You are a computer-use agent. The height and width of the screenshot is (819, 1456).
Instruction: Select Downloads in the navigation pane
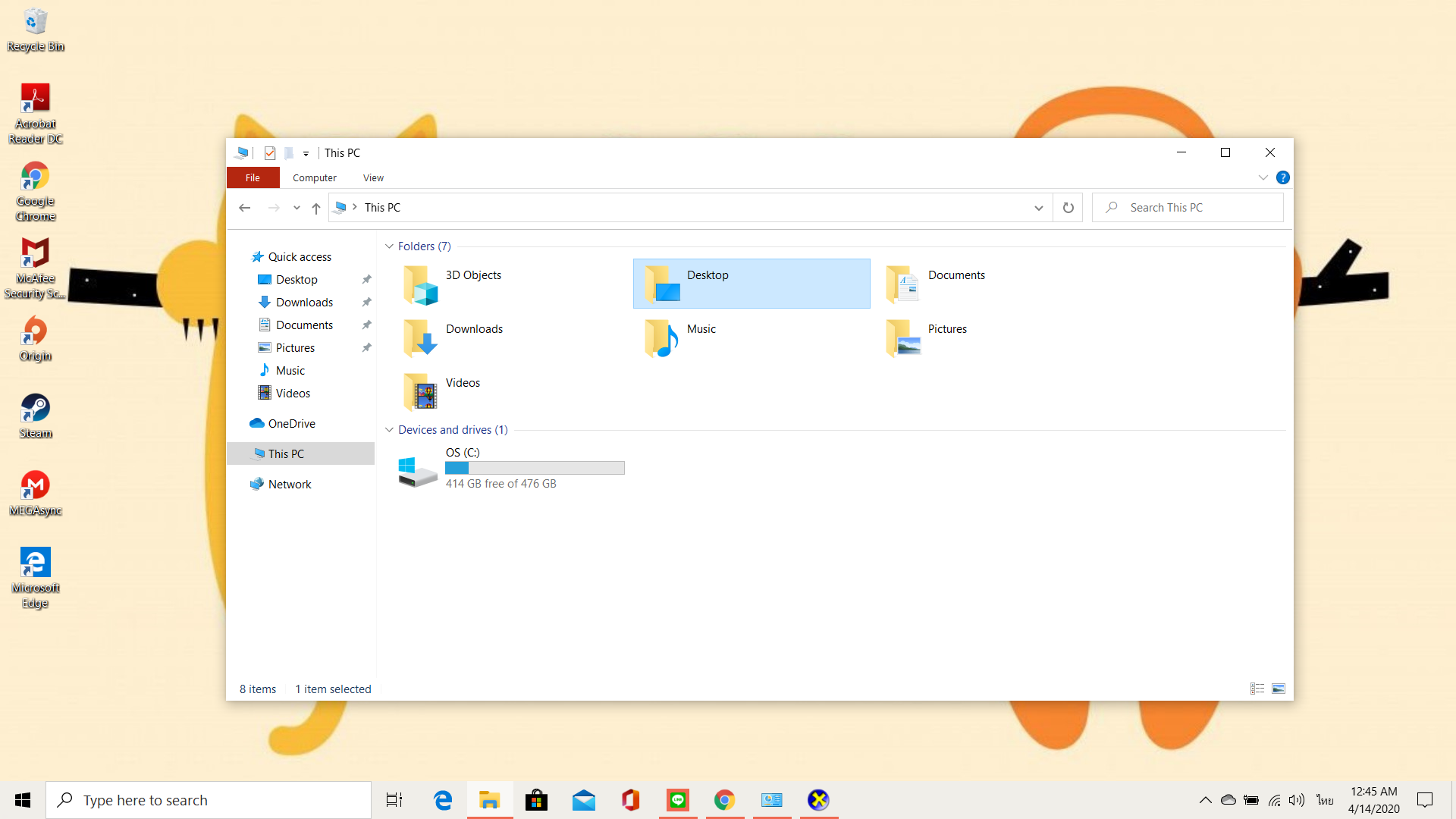(x=304, y=303)
